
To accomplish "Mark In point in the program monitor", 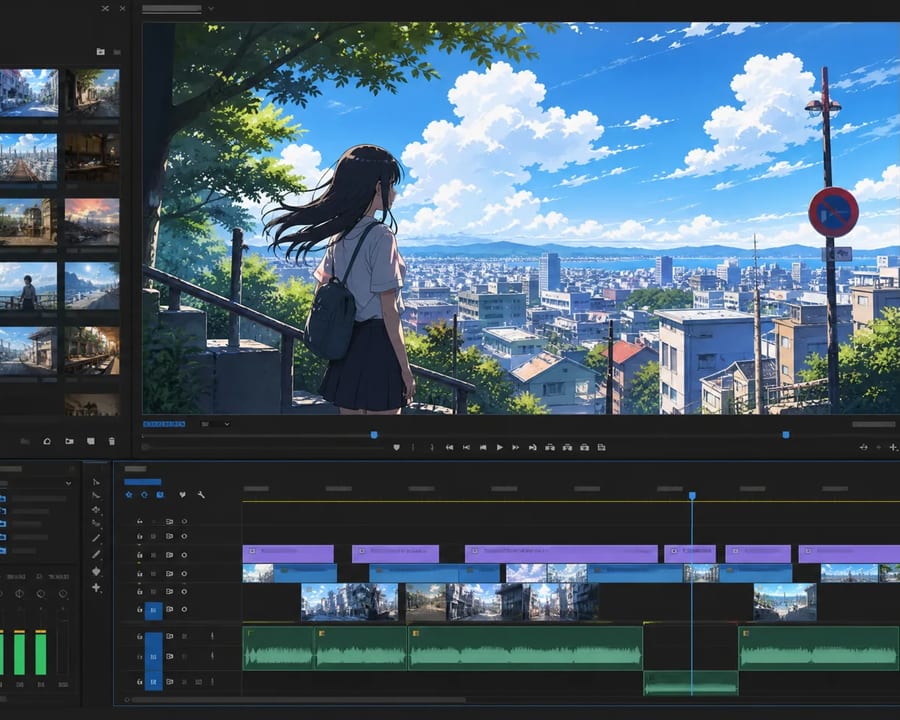I will coord(413,447).
